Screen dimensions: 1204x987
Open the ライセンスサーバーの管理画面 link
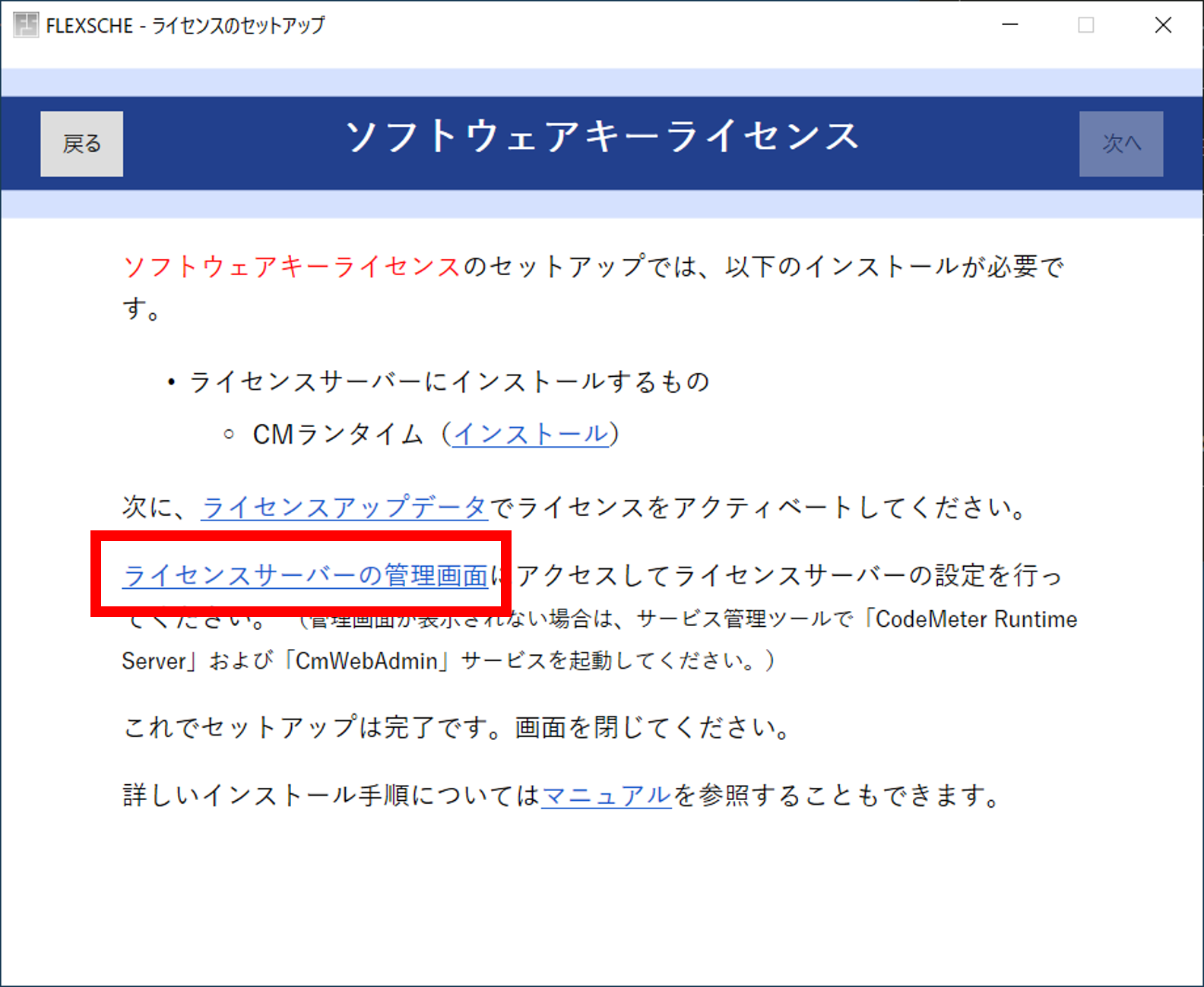305,575
